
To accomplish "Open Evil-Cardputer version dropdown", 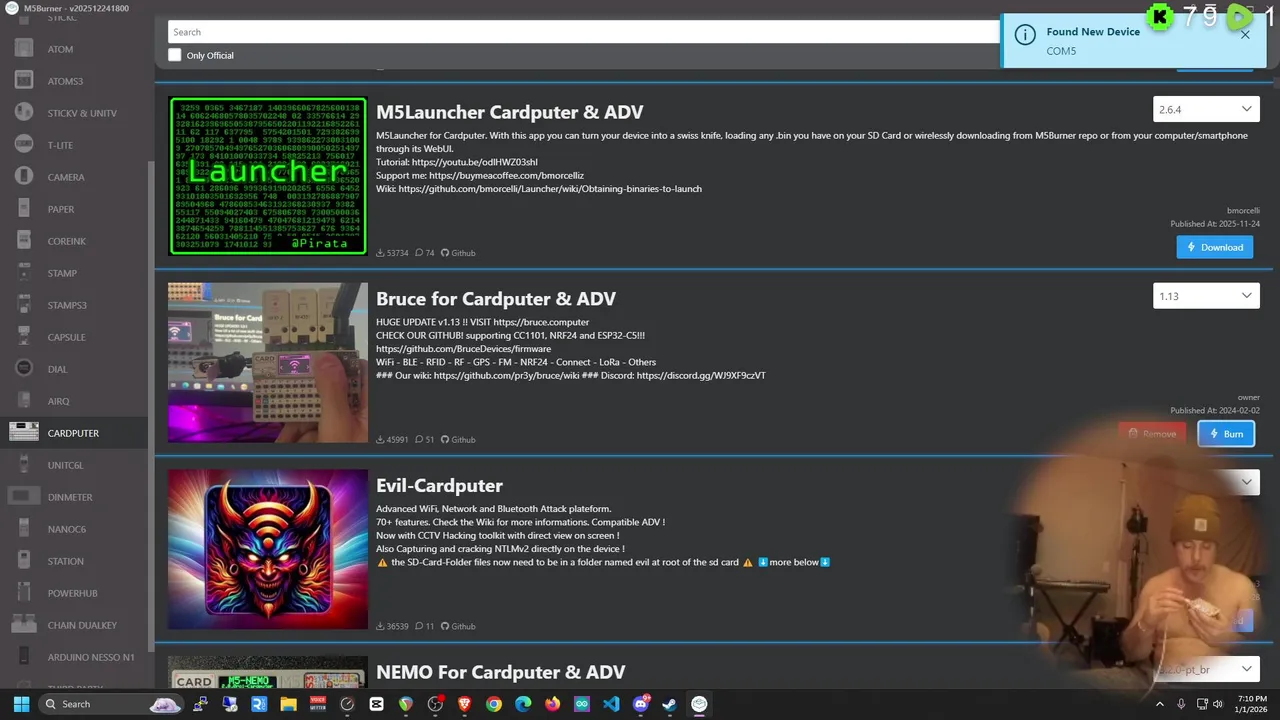I will pyautogui.click(x=1206, y=482).
